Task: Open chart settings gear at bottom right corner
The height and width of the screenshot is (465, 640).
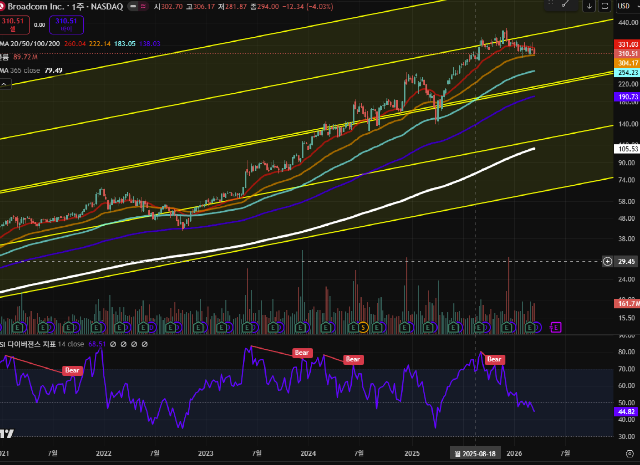Action: point(630,454)
